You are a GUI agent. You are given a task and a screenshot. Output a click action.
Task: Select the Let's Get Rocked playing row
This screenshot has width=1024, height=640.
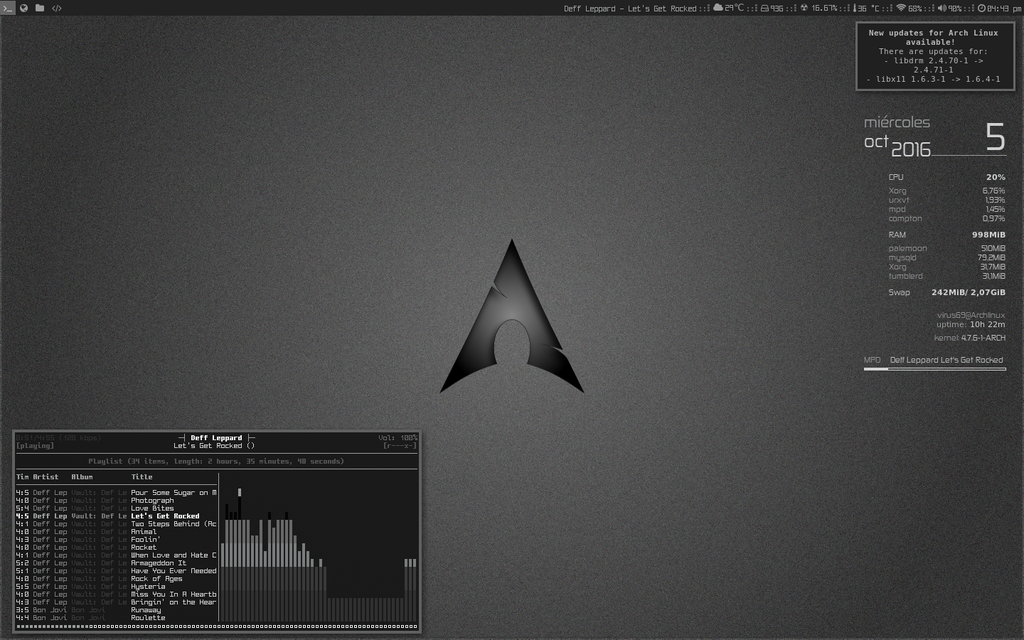click(116, 516)
